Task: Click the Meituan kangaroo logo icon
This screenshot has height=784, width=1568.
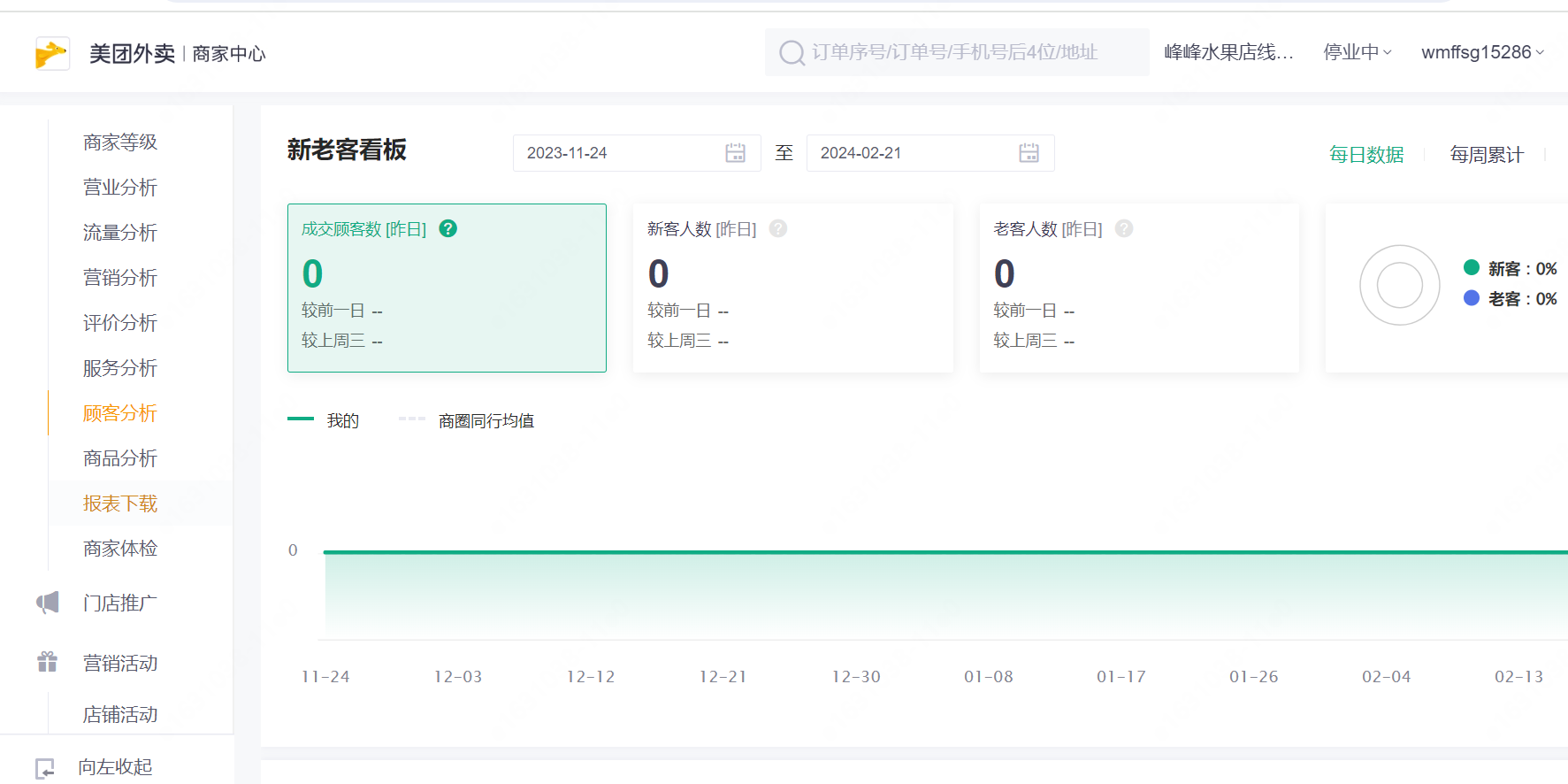Action: (52, 53)
